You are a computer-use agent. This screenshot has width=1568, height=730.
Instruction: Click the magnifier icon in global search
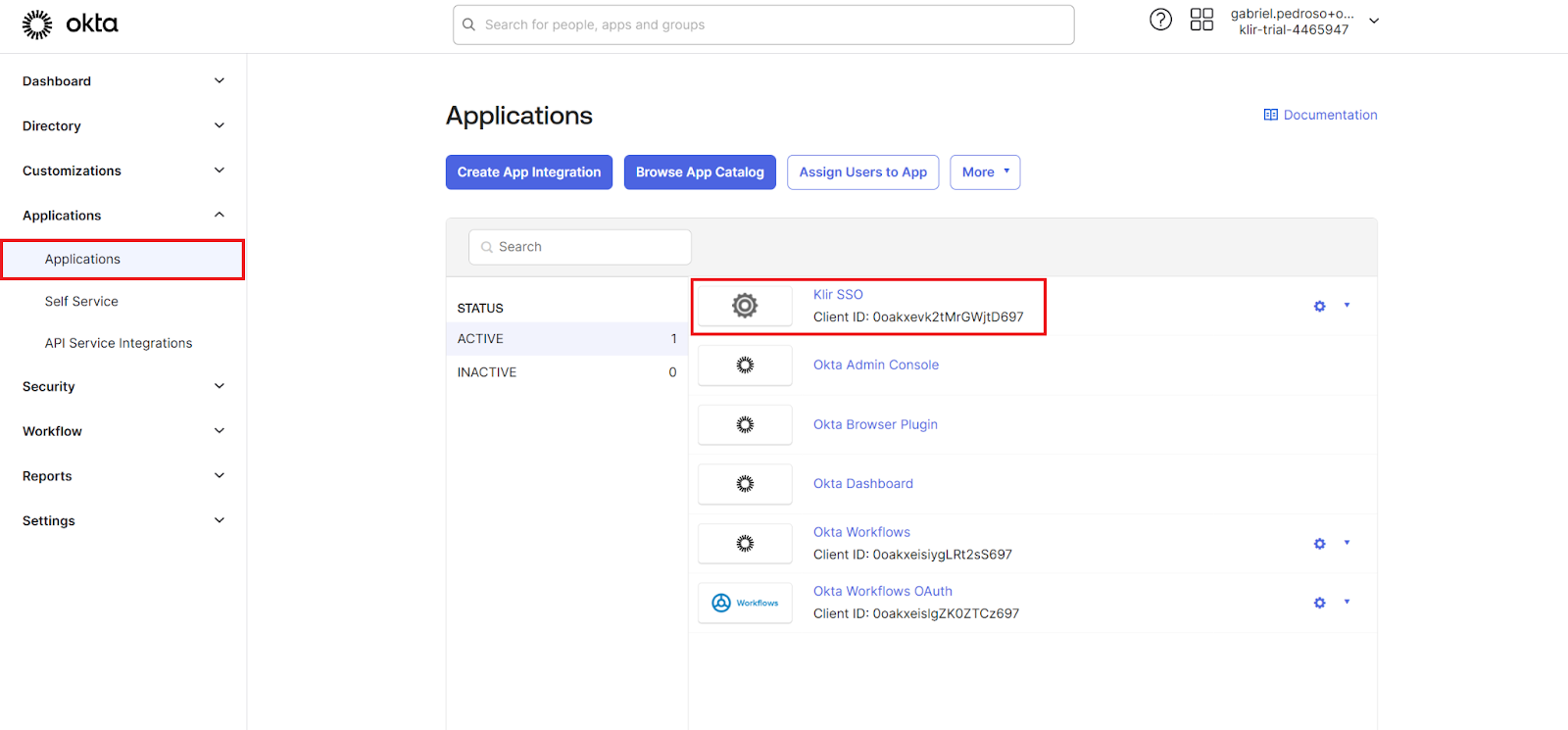point(468,24)
